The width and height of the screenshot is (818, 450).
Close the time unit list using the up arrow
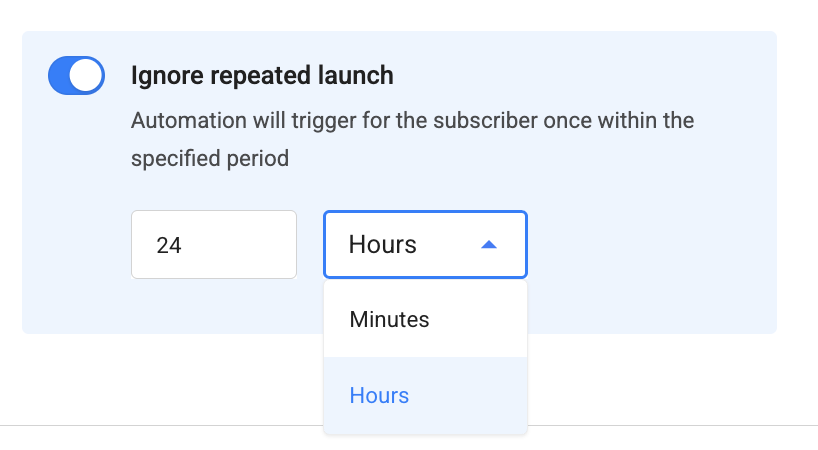tap(489, 245)
